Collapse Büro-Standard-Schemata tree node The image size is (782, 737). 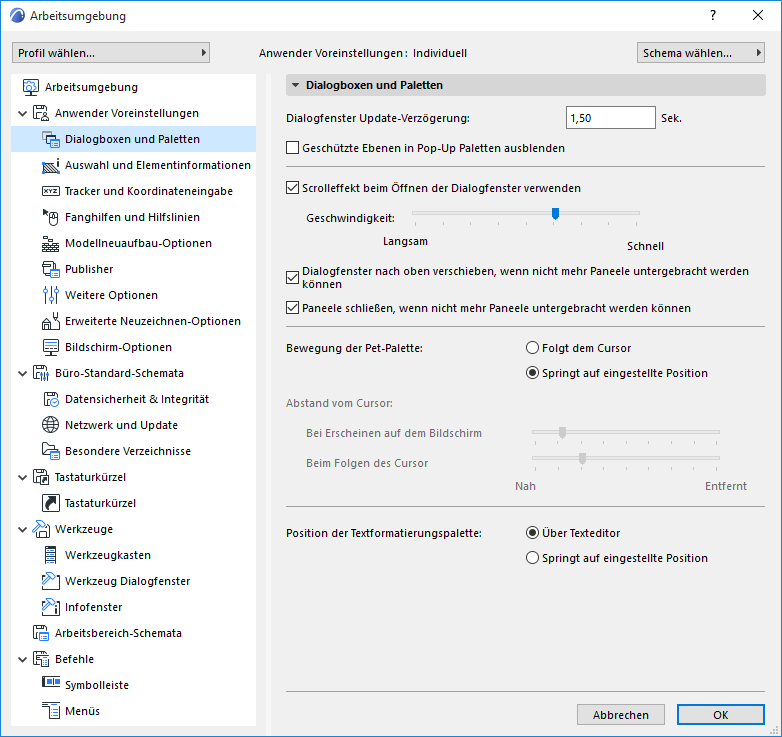pos(22,373)
